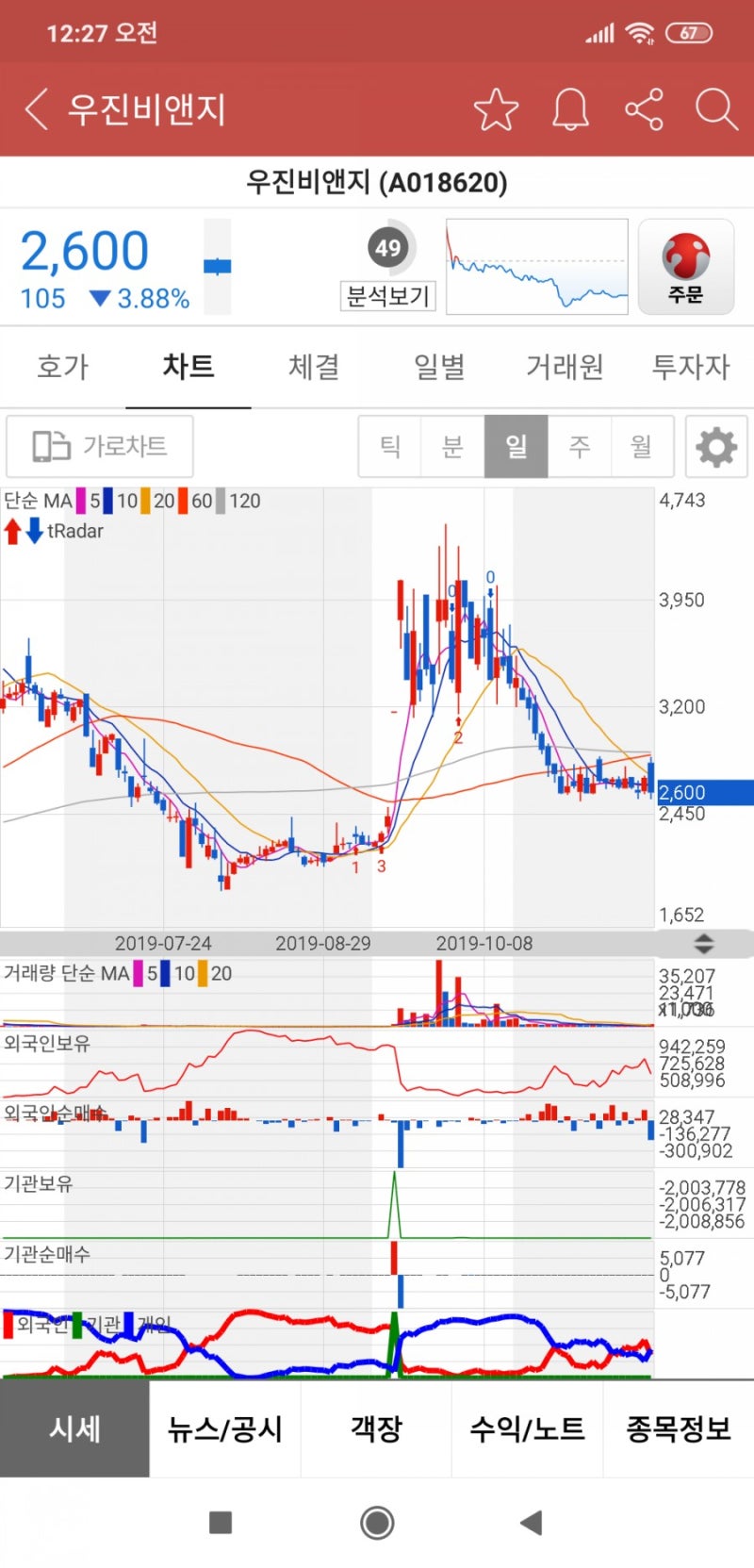Open the 뉴스/공시 bottom tab

click(x=225, y=1428)
